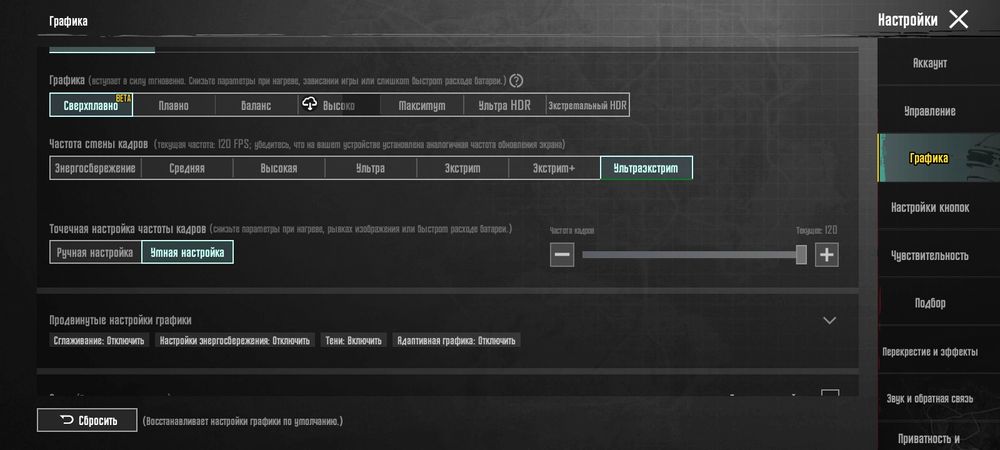
Task: Switch to Ручная настройка mode
Action: pyautogui.click(x=95, y=252)
